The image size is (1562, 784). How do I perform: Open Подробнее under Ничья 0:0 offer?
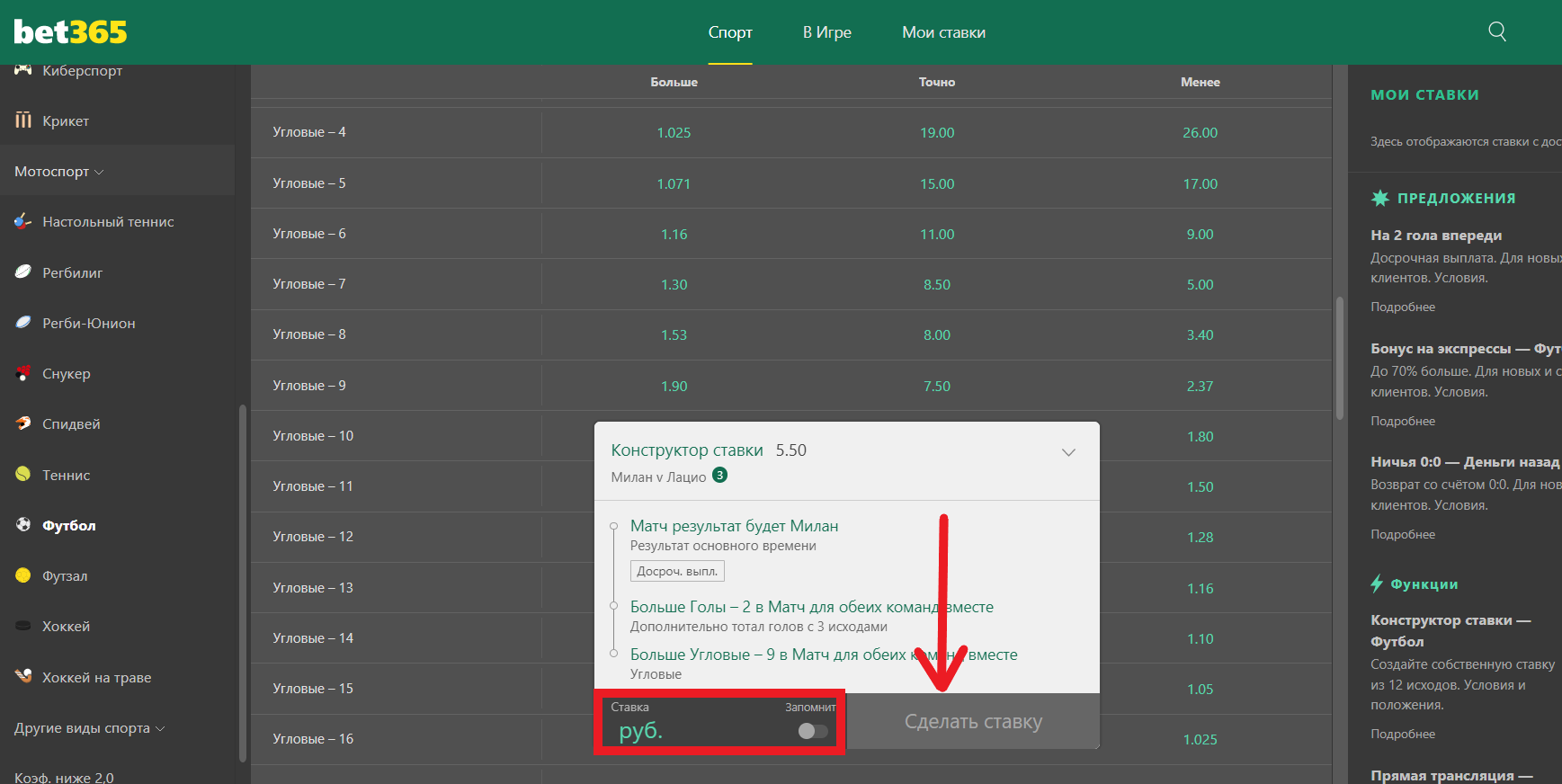click(1403, 534)
